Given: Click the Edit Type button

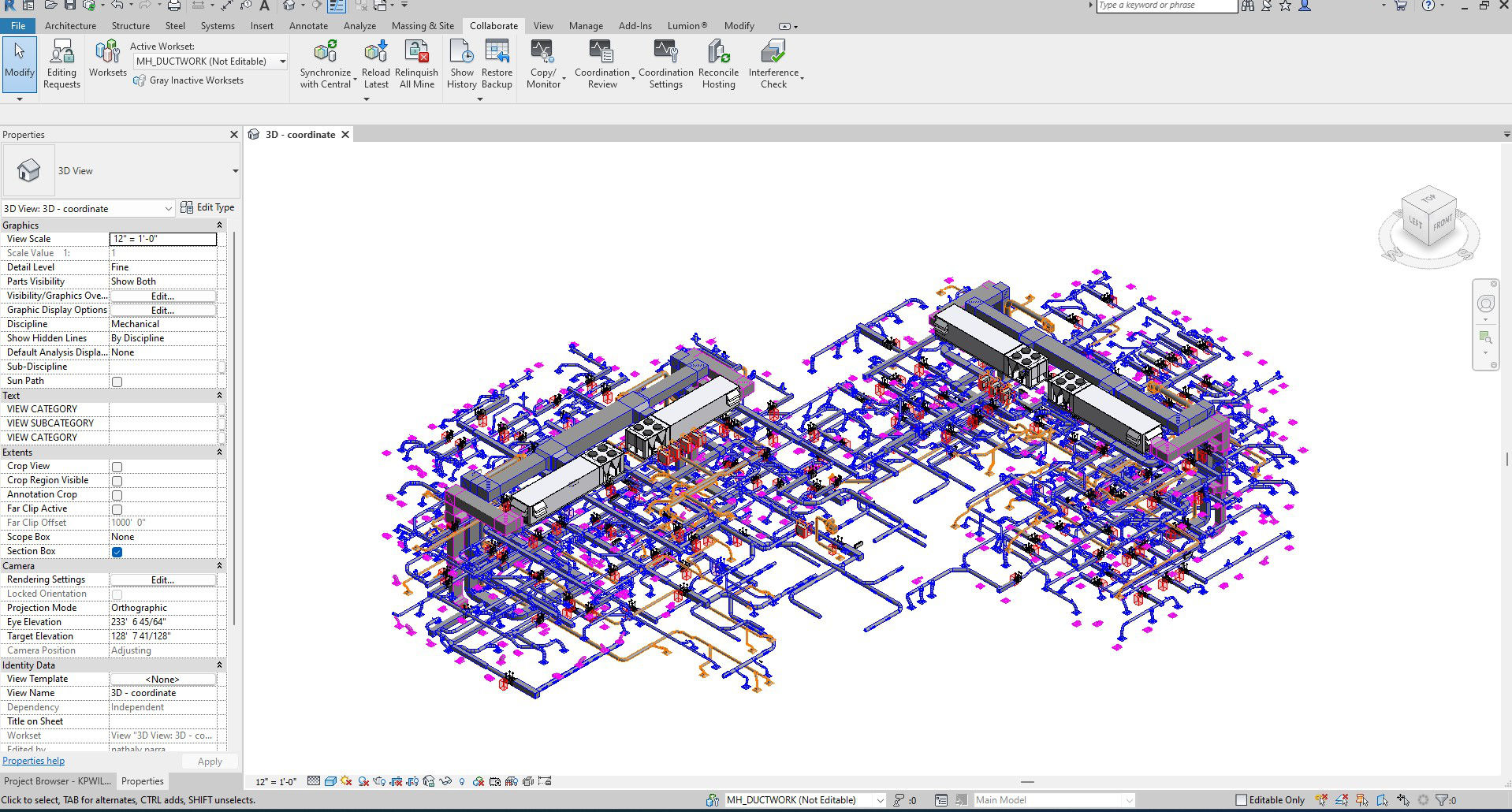Looking at the screenshot, I should [207, 207].
